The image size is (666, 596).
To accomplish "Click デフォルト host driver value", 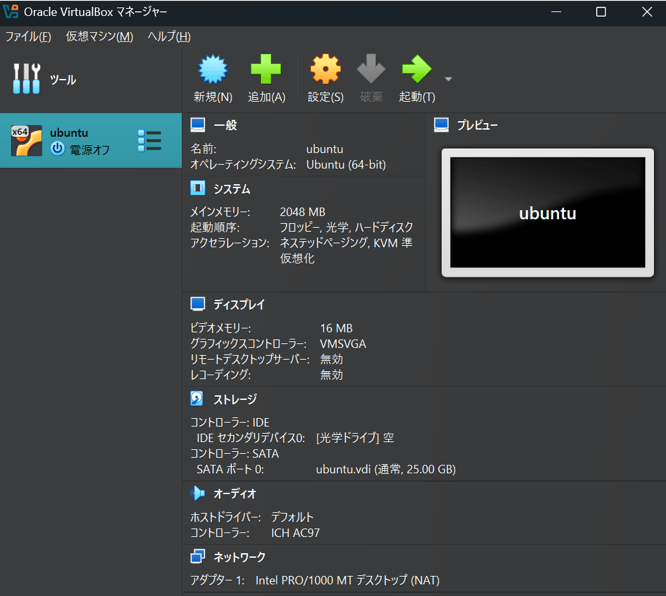I will tap(292, 517).
